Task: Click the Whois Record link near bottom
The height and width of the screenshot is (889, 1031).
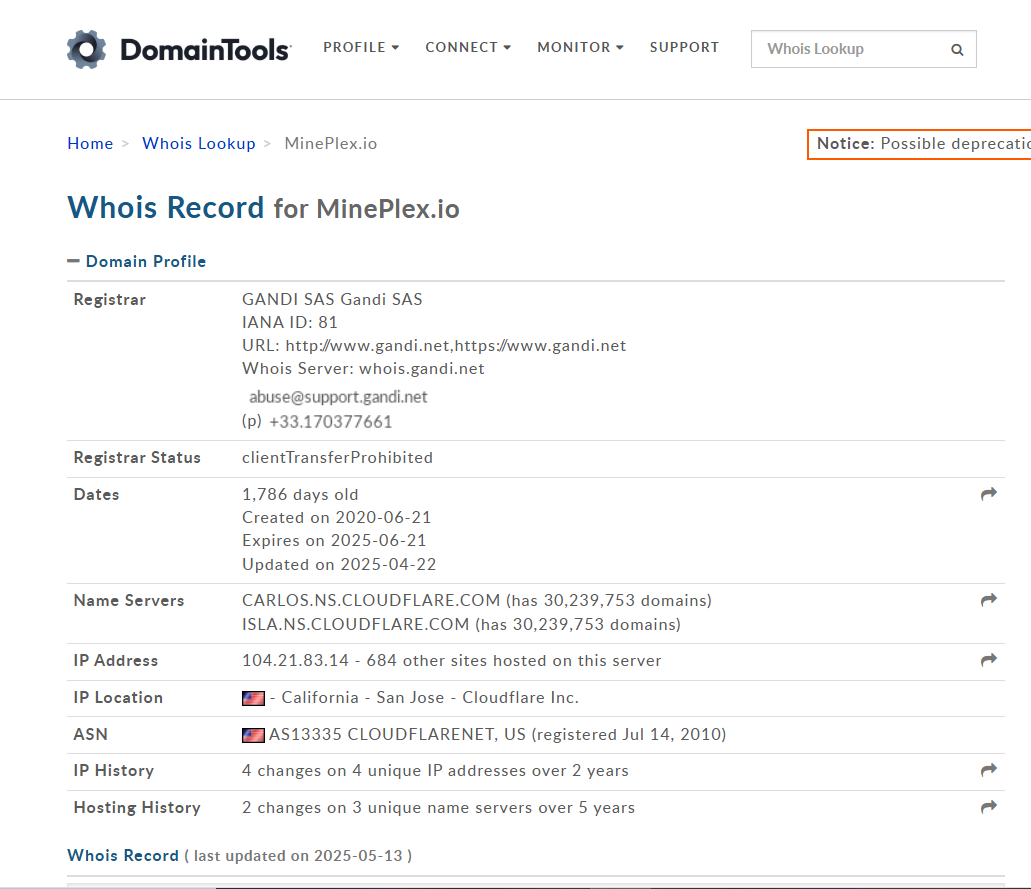Action: pos(123,855)
